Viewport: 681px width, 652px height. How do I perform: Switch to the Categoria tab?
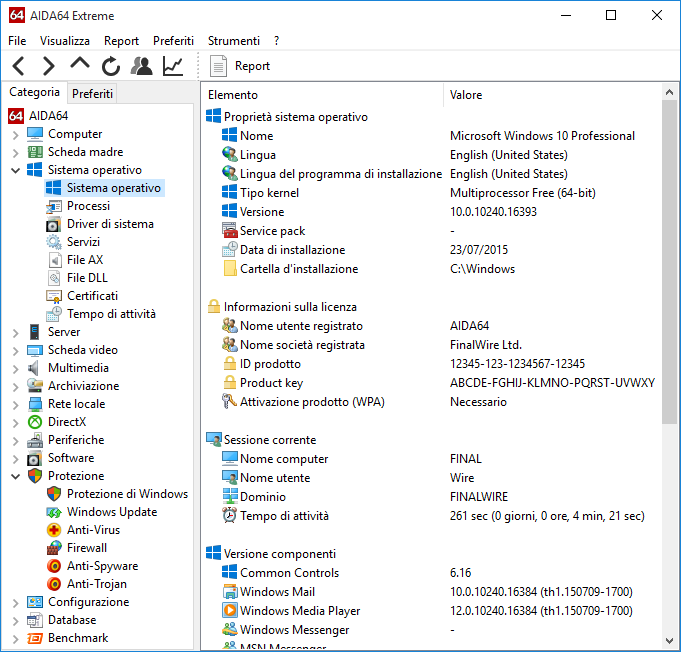point(34,92)
